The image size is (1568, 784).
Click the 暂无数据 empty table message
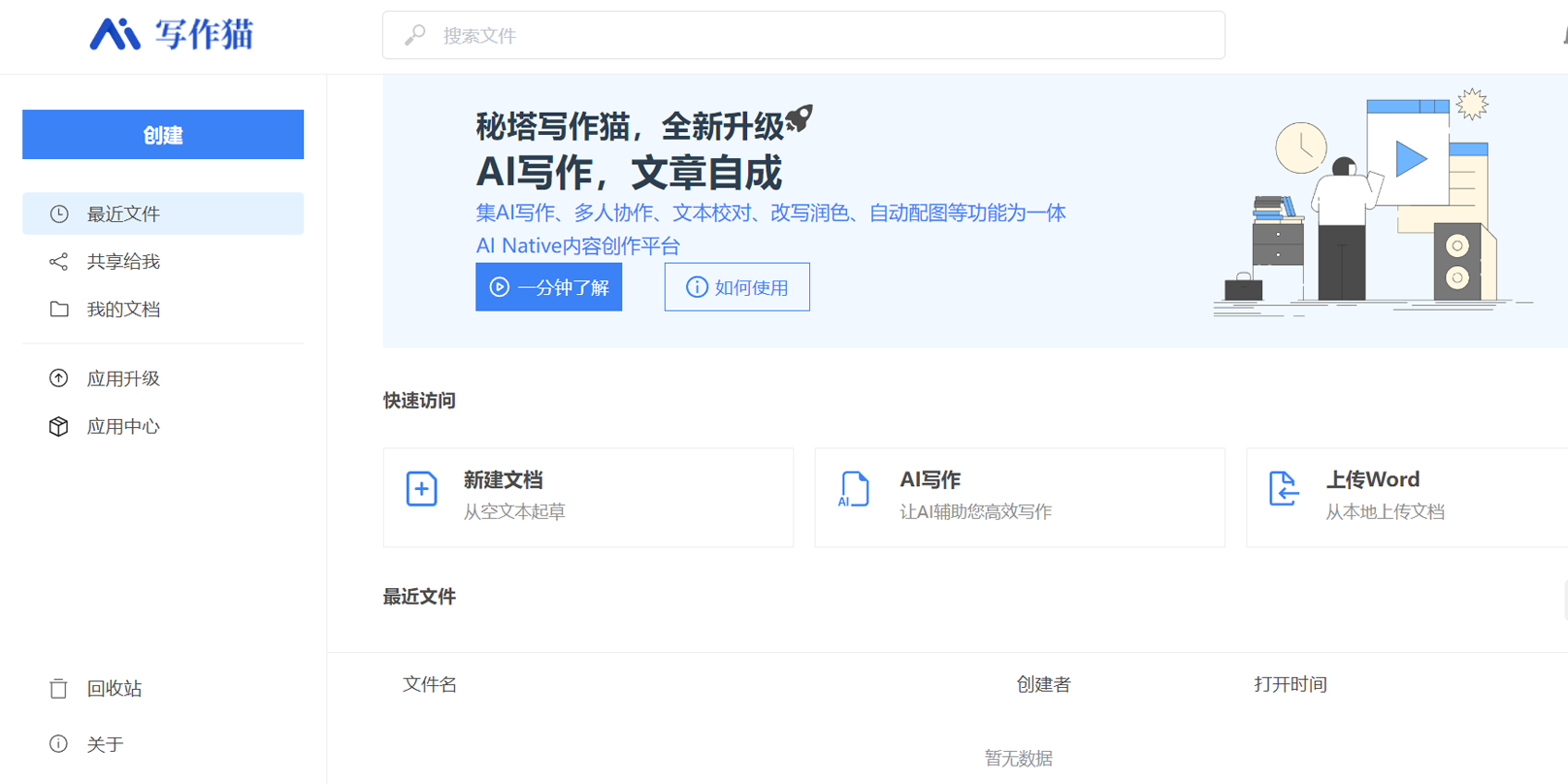tap(1019, 758)
